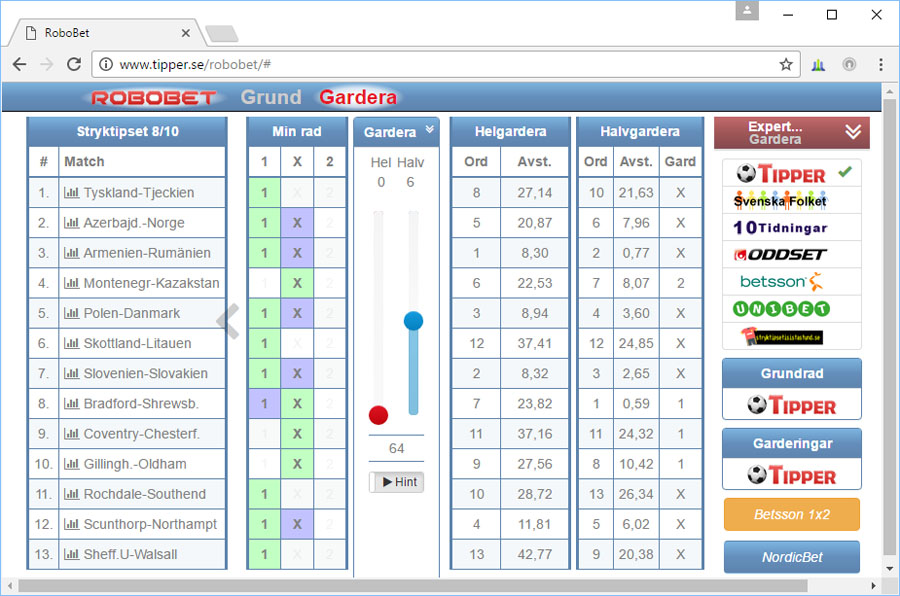Select the Unibet expert source

[792, 309]
